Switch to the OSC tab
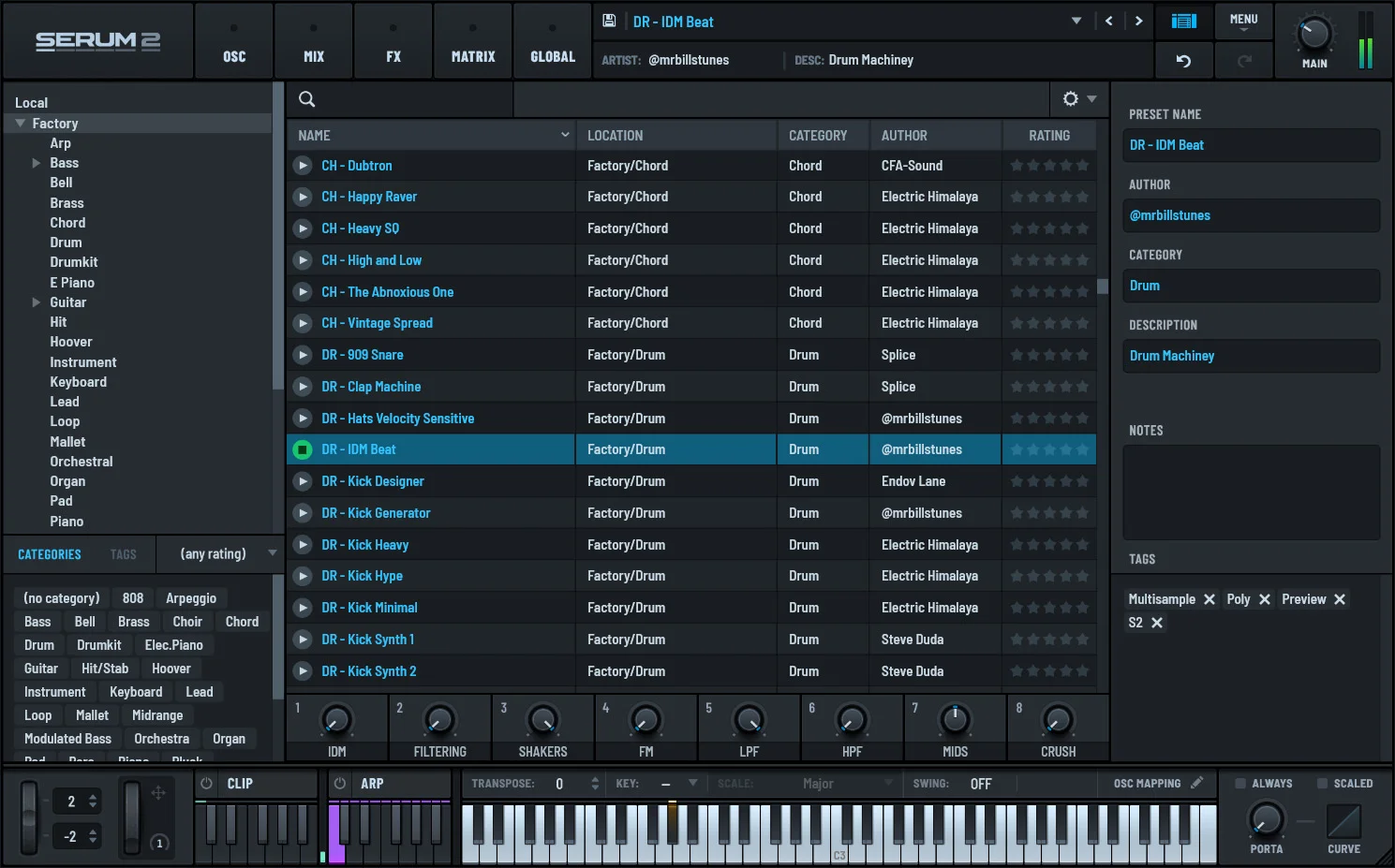The height and width of the screenshot is (868, 1395). point(234,40)
